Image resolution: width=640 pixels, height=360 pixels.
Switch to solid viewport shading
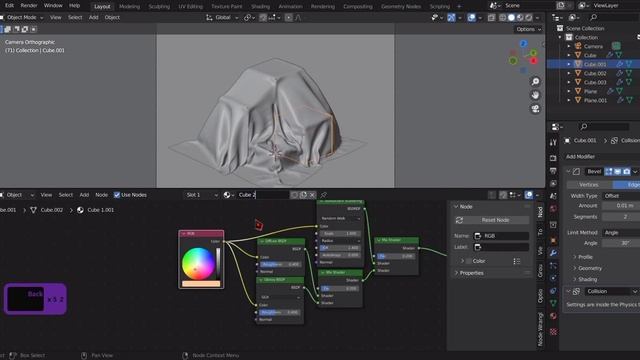point(511,18)
